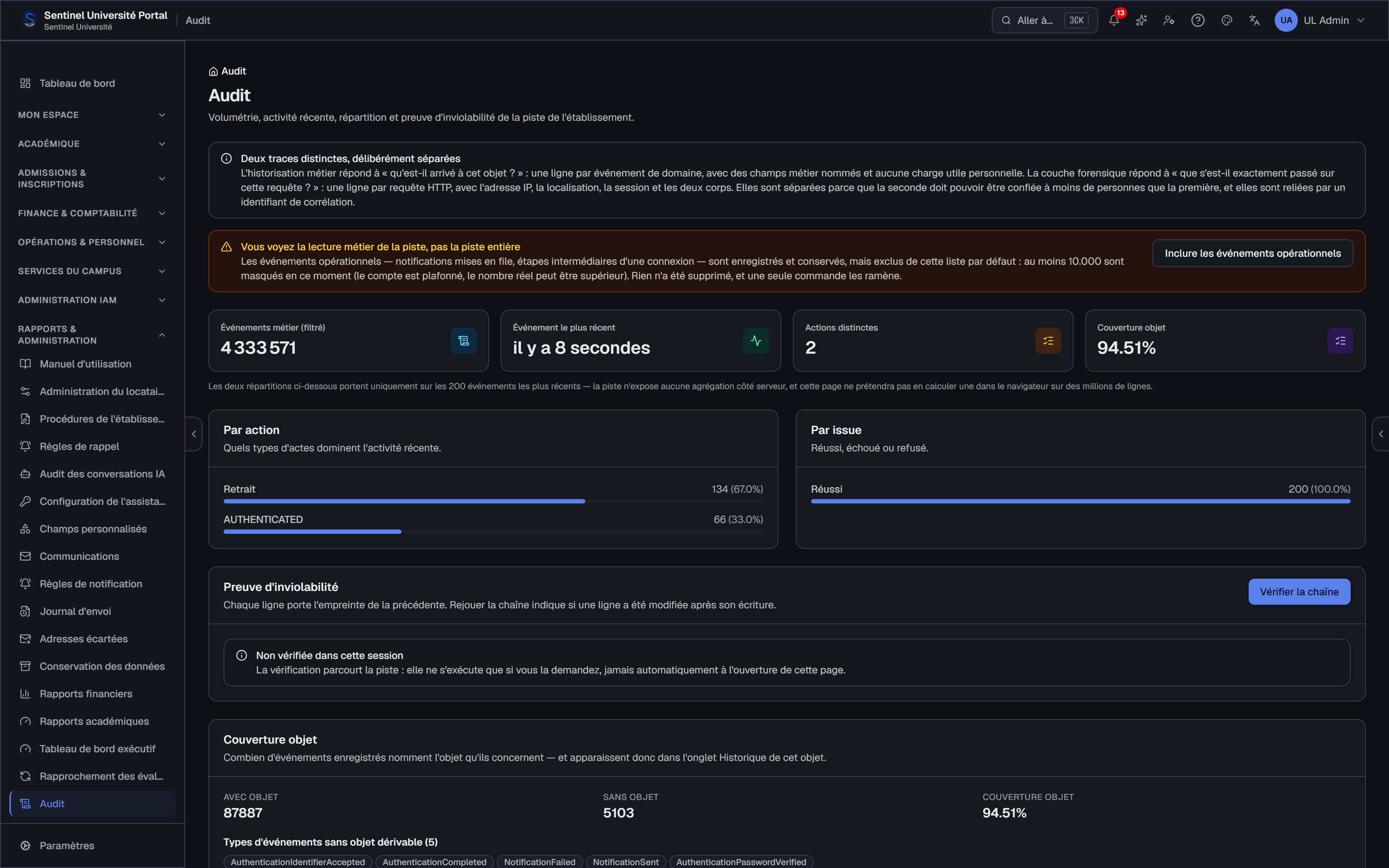
Task: Collapse sidebar with the left edge arrow handle
Action: (x=194, y=434)
